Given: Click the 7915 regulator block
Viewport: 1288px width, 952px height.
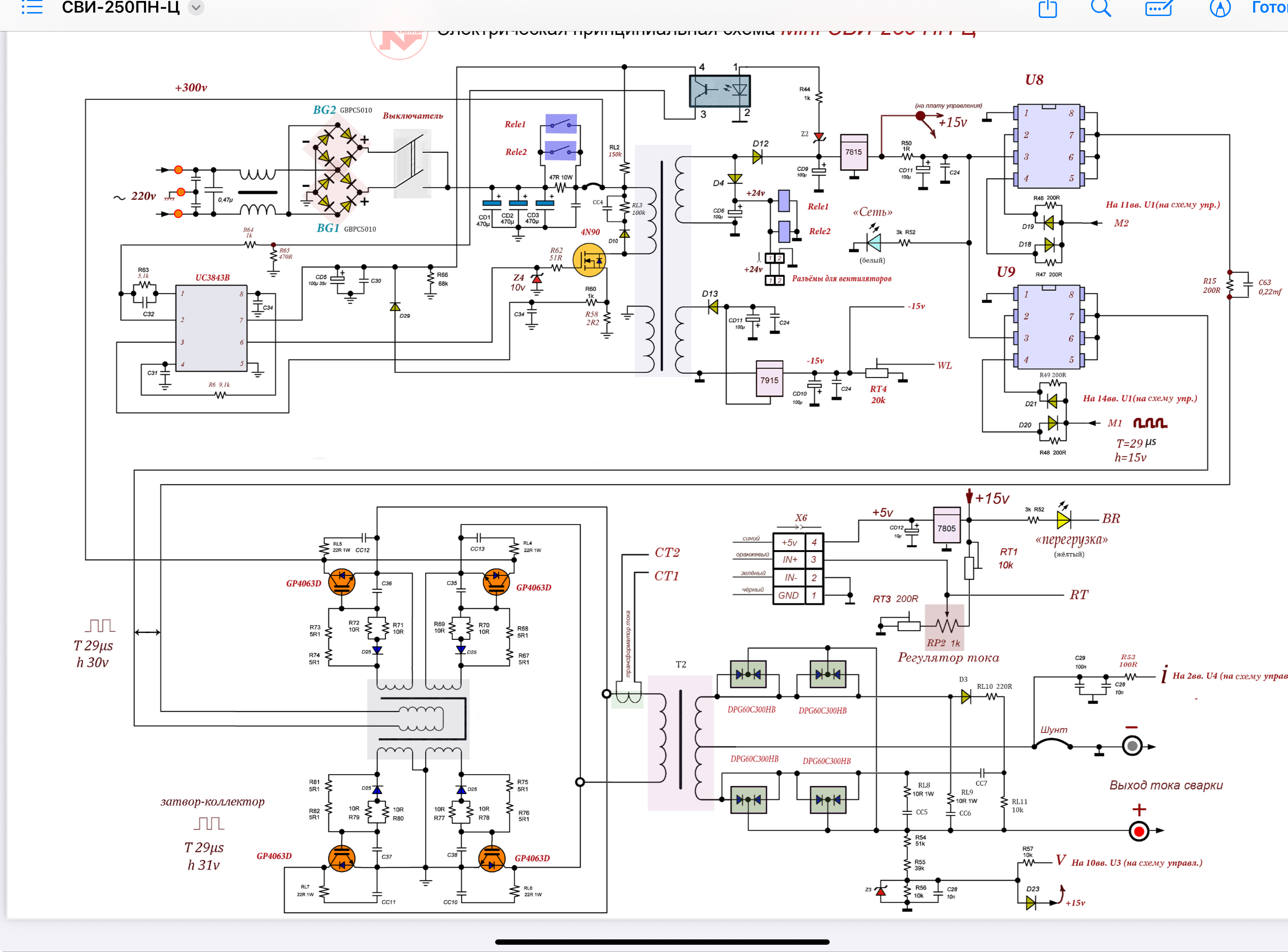Looking at the screenshot, I should coord(769,379).
